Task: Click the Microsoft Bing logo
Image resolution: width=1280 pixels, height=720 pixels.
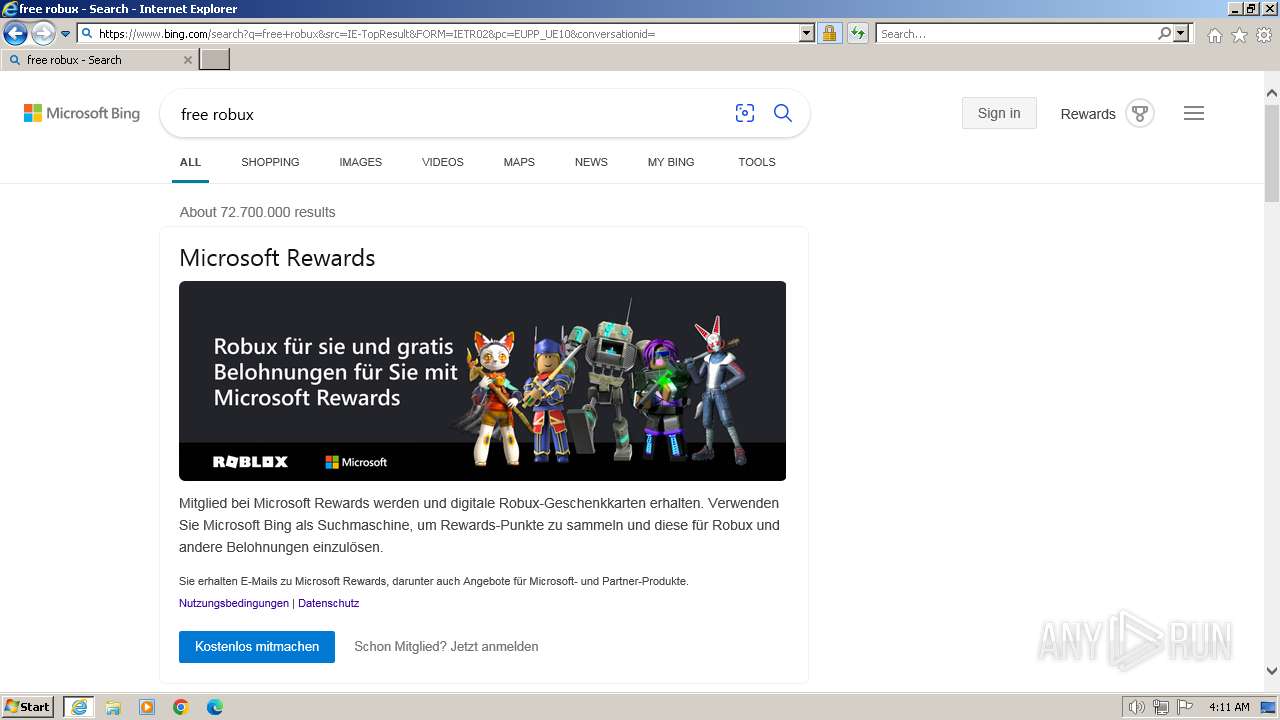Action: click(x=82, y=114)
